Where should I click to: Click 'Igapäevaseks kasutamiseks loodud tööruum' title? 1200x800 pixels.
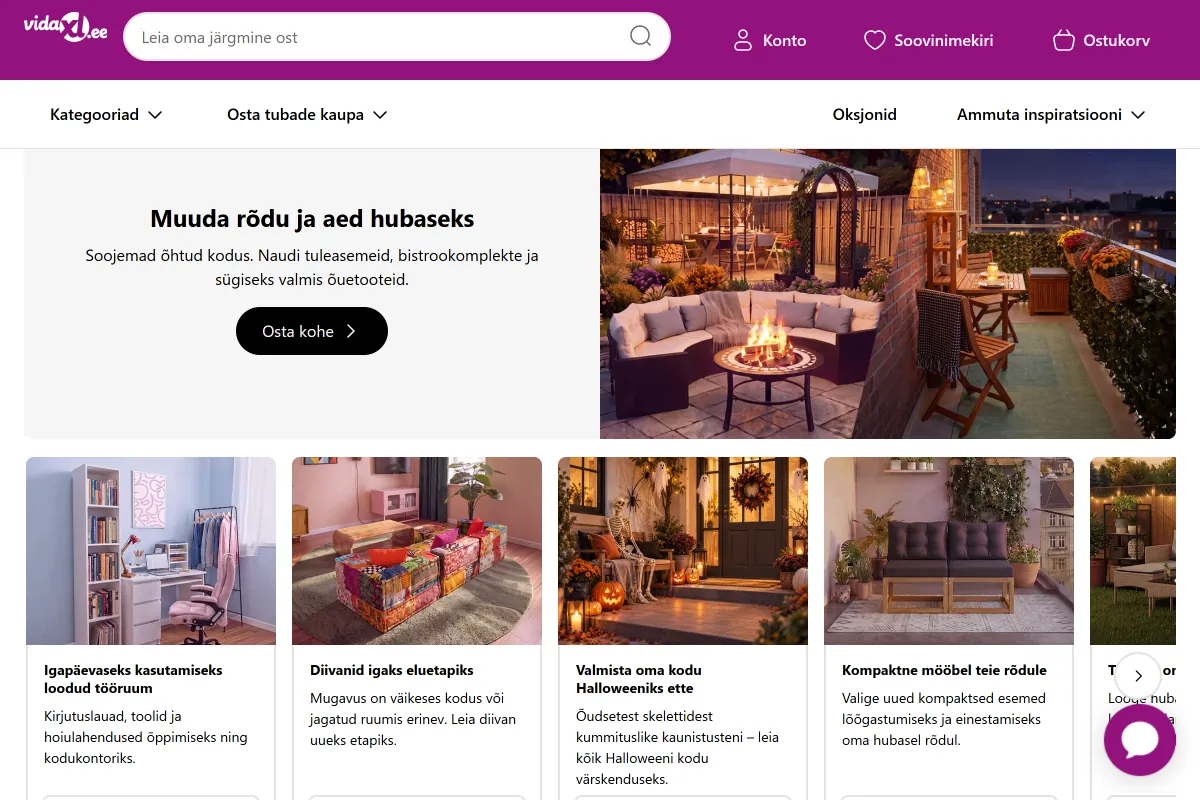[133, 679]
